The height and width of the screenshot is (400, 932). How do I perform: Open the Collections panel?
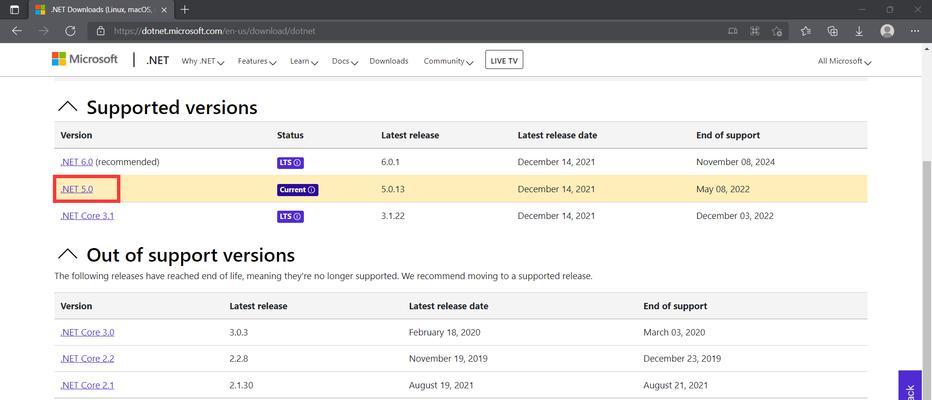[833, 31]
